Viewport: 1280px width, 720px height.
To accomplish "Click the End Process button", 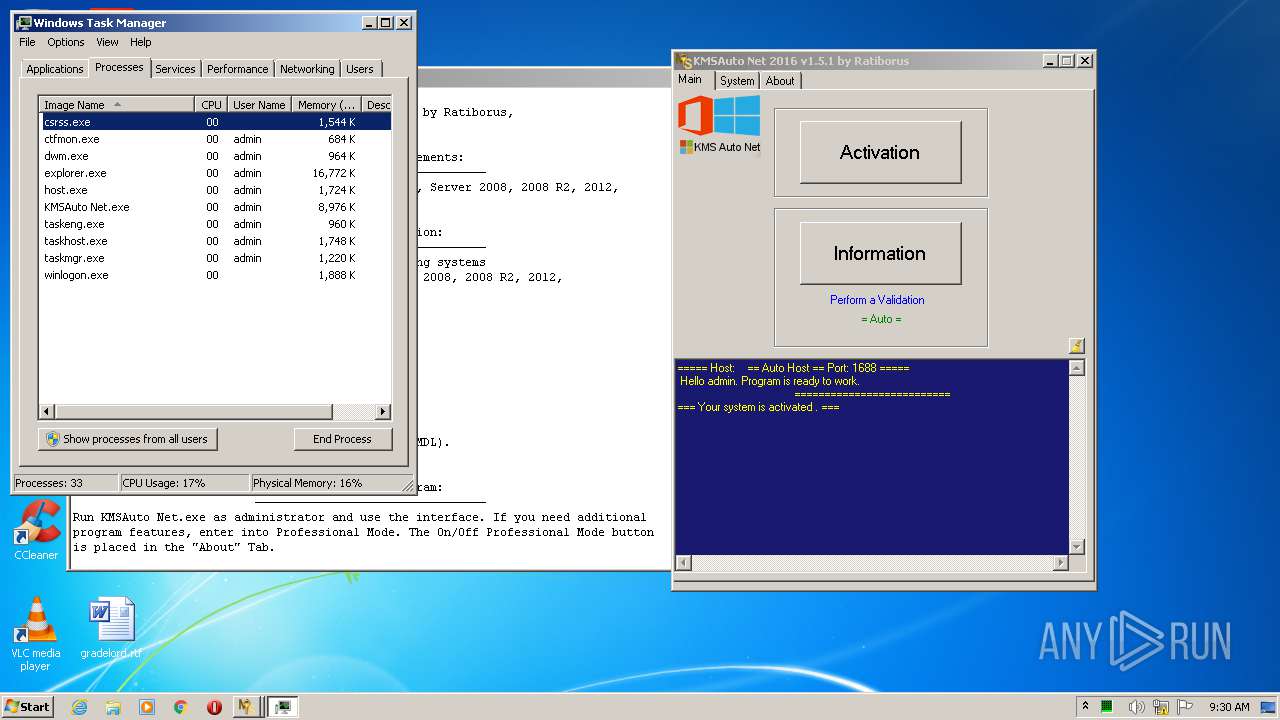I will (342, 439).
